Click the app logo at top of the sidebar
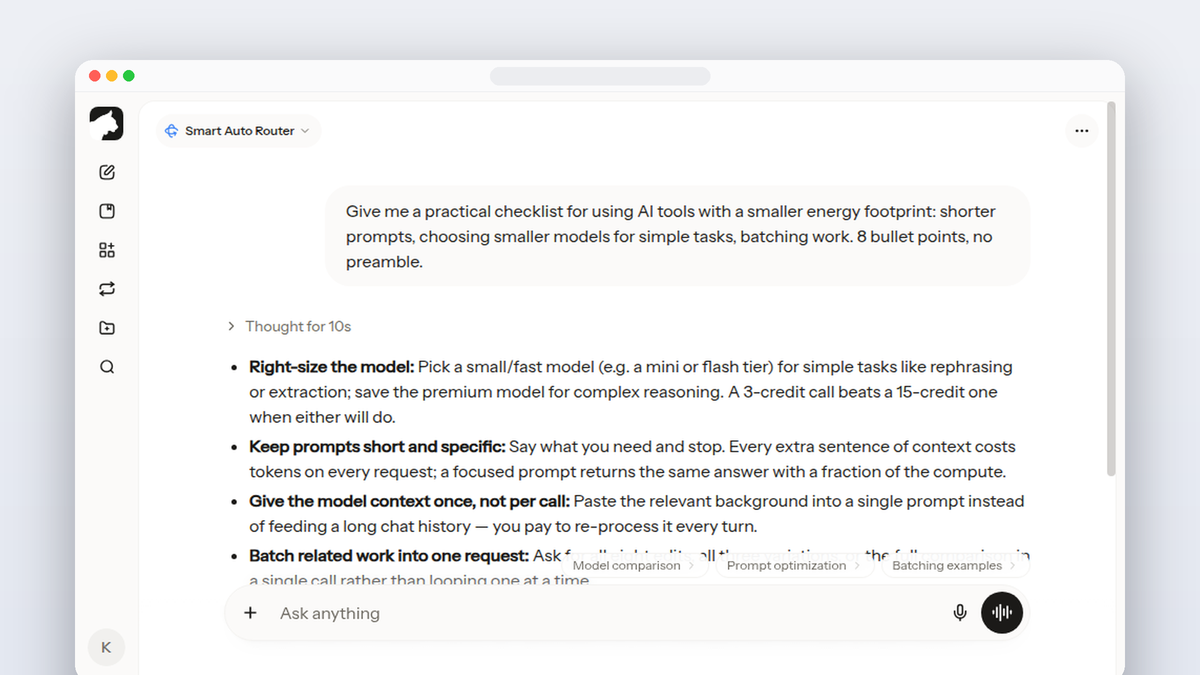 pos(106,123)
